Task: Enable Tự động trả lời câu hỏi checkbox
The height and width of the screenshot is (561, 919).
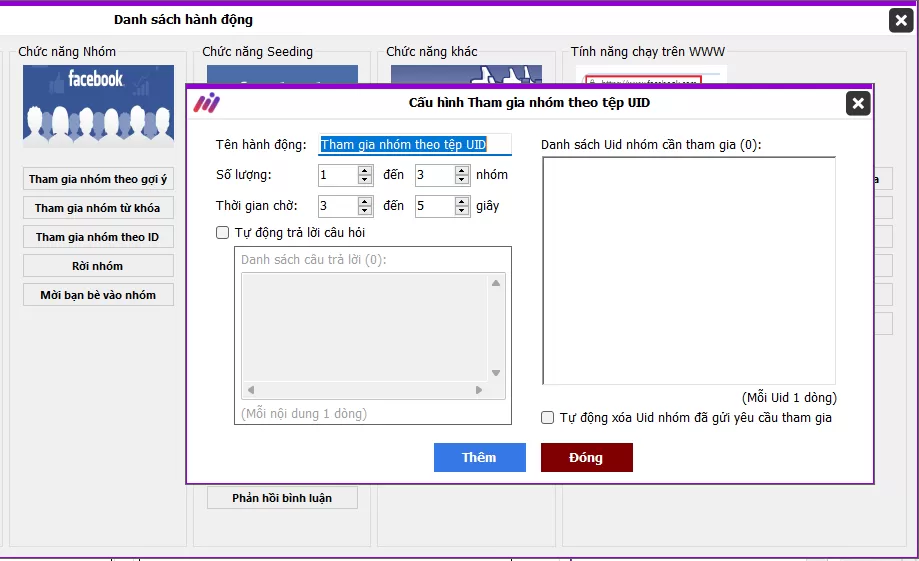Action: click(223, 233)
